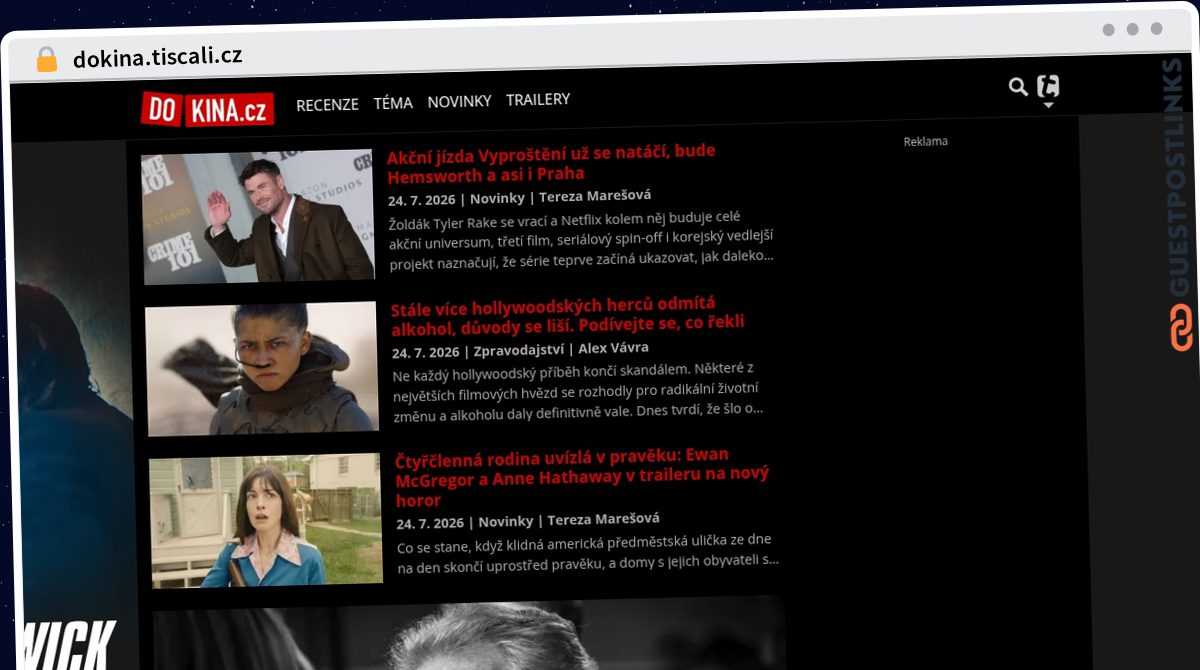1200x670 pixels.
Task: Click thumbnail of shocked woman in blue jacket
Action: click(x=266, y=519)
